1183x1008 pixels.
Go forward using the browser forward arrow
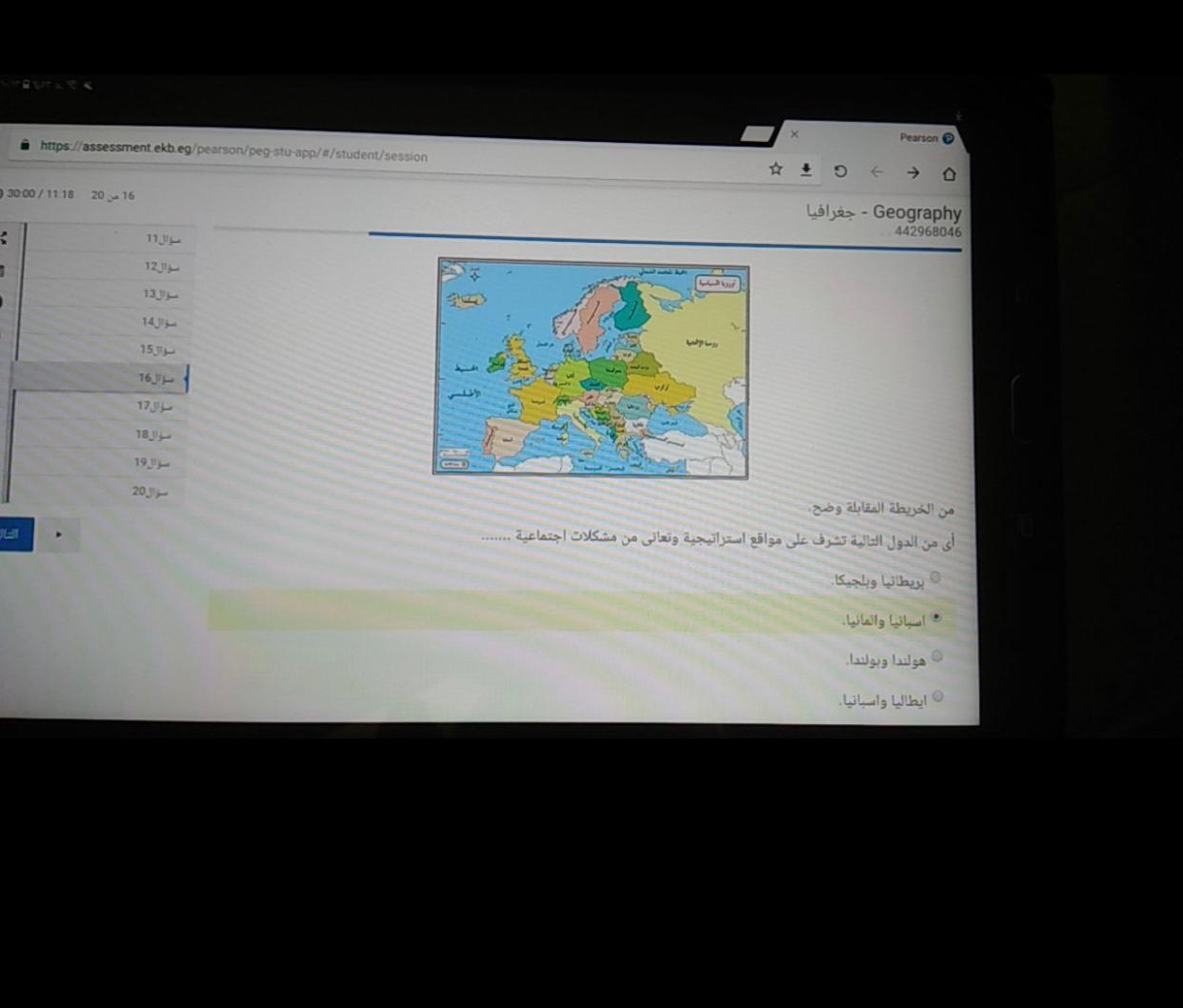point(912,172)
